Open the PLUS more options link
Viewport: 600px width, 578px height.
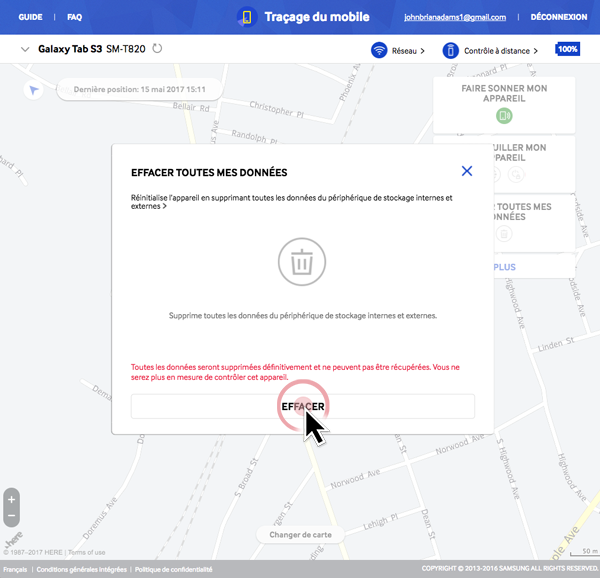coord(504,267)
